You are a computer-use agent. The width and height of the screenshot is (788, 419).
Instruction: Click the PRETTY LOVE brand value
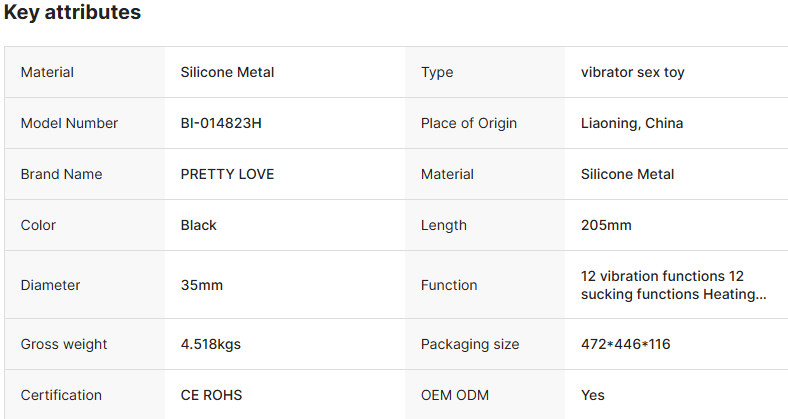click(x=227, y=174)
